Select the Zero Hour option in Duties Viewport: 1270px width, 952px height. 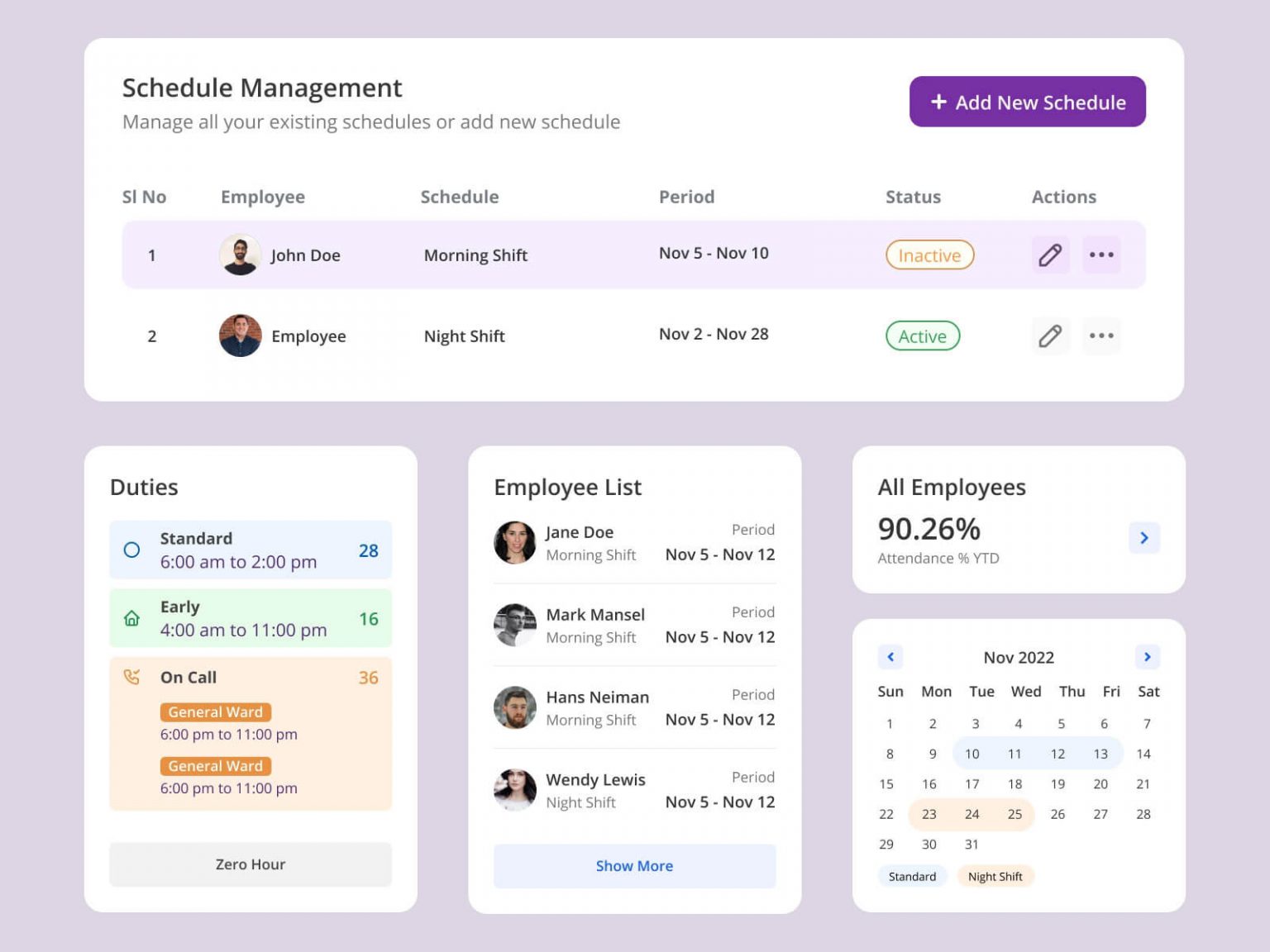point(250,864)
